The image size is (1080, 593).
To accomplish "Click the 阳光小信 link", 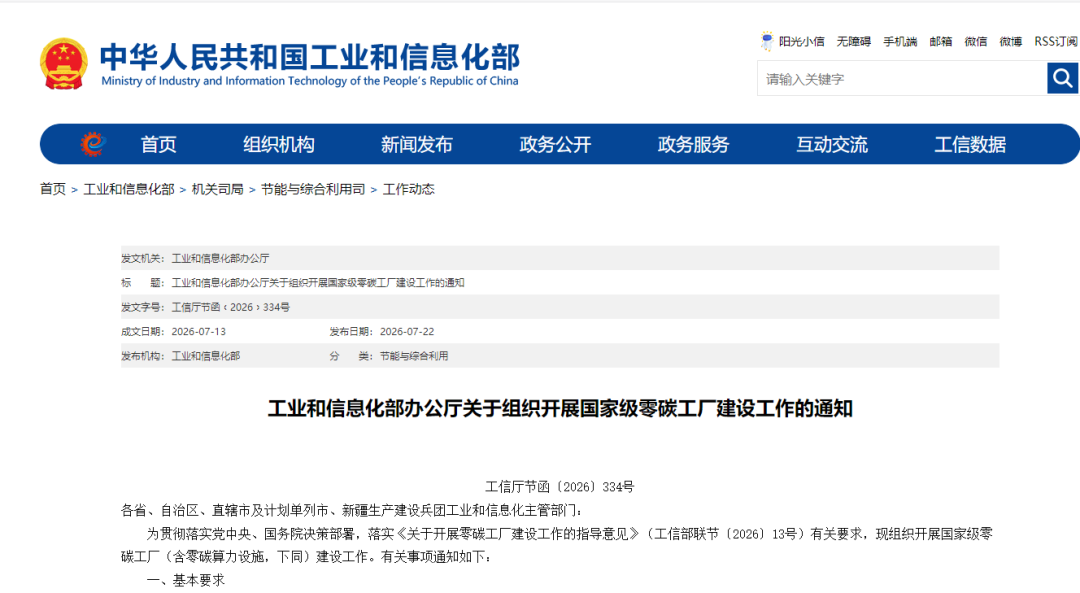I will pyautogui.click(x=802, y=42).
